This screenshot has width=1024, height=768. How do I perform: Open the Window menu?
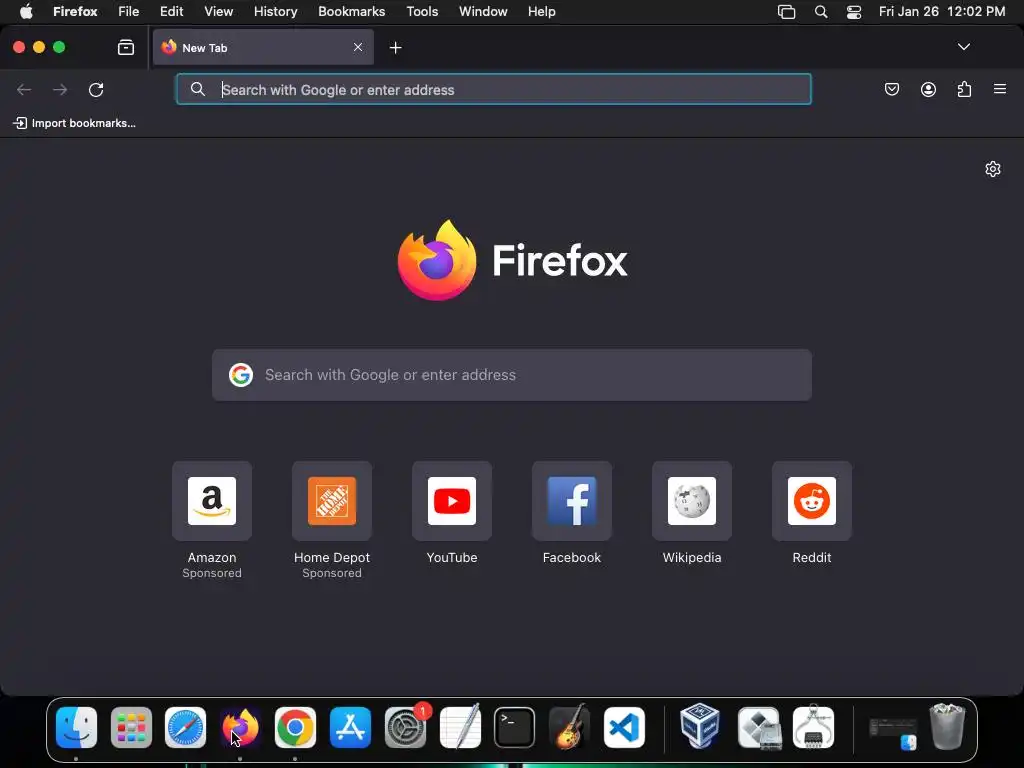(x=483, y=12)
